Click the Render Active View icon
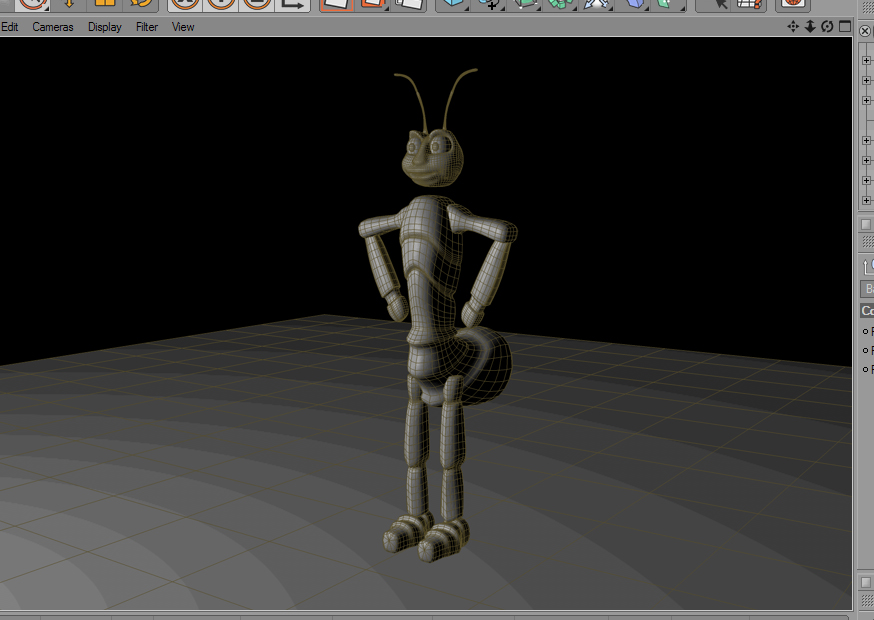 pyautogui.click(x=337, y=4)
